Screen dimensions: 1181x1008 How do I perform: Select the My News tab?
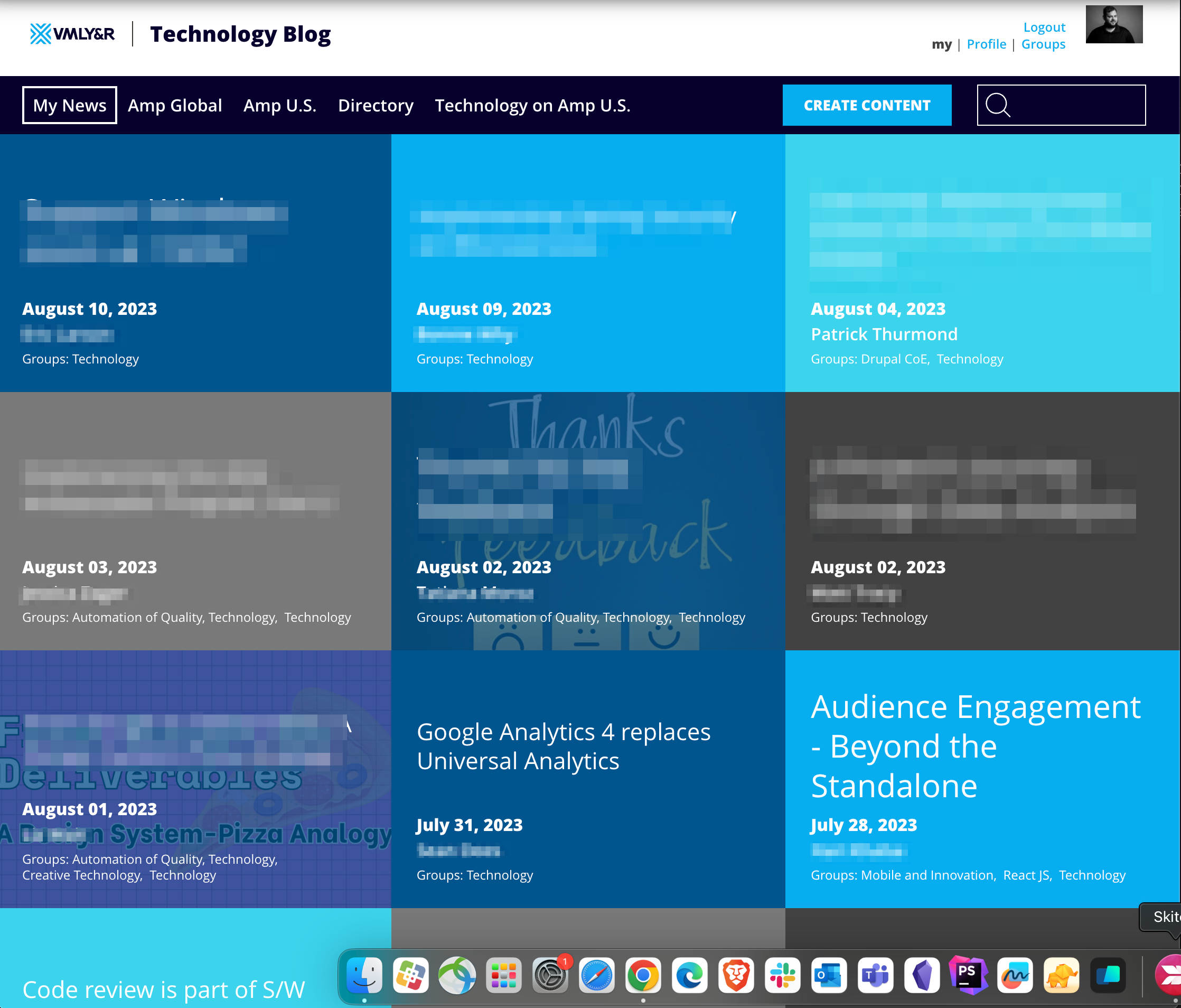coord(70,106)
